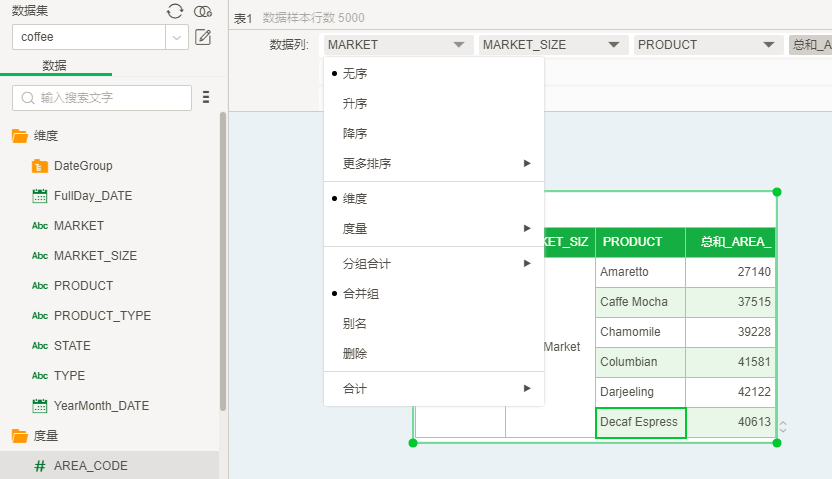Choose 升序 ascending sort
Image resolution: width=832 pixels, height=479 pixels.
[355, 104]
